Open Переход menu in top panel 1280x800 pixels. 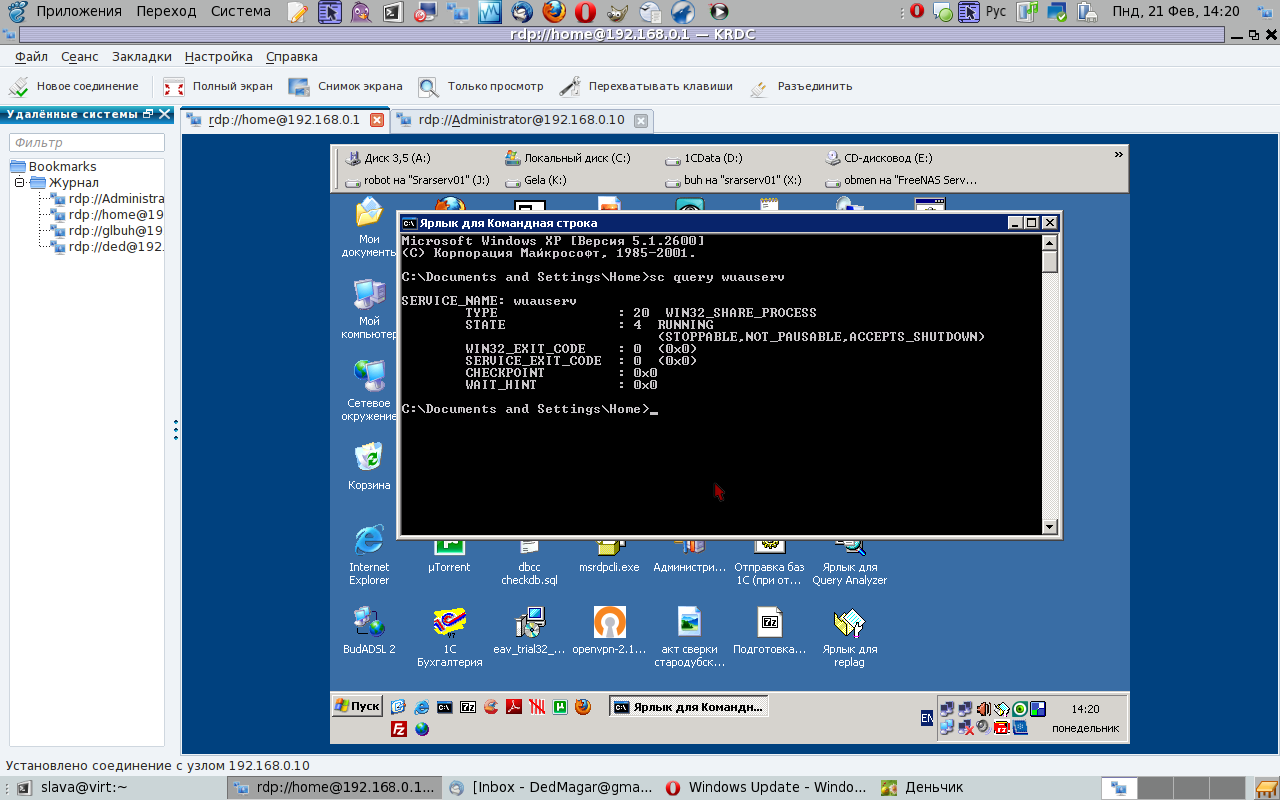pyautogui.click(x=166, y=11)
